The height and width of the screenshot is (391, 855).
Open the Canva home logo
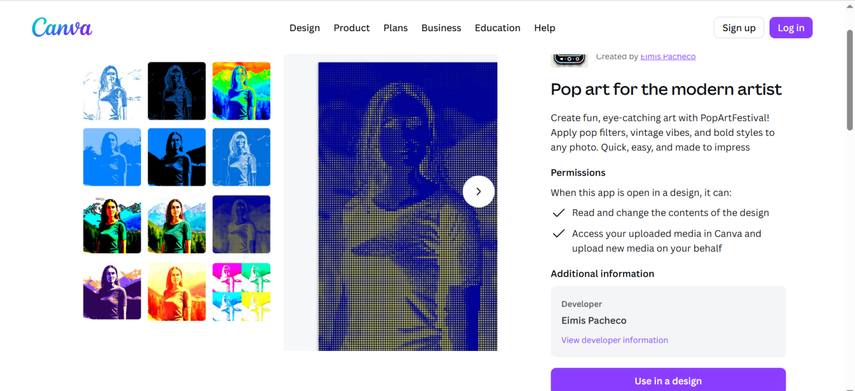point(62,27)
